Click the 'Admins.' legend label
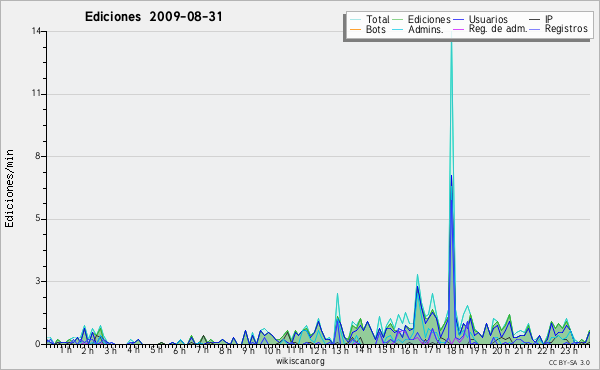 pyautogui.click(x=426, y=29)
